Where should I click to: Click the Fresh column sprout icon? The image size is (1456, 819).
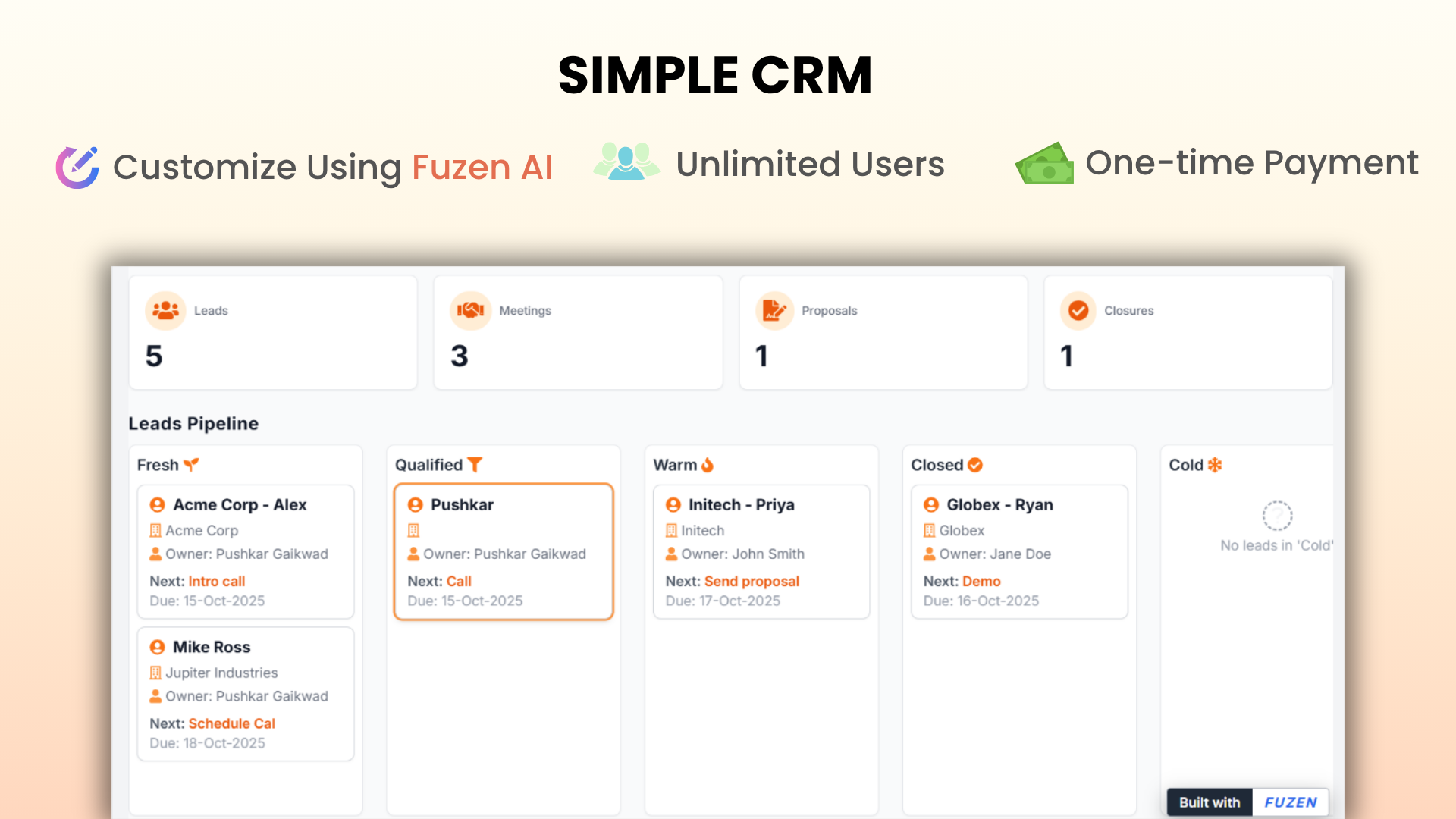point(191,465)
